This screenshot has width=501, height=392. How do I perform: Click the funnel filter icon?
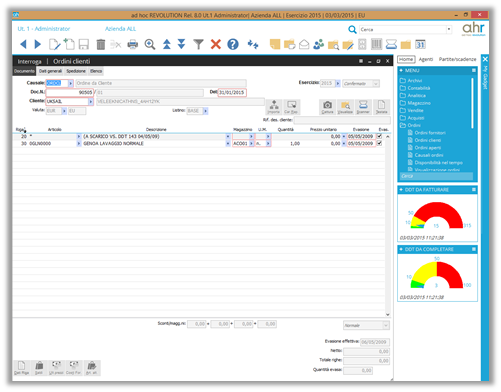tap(198, 44)
